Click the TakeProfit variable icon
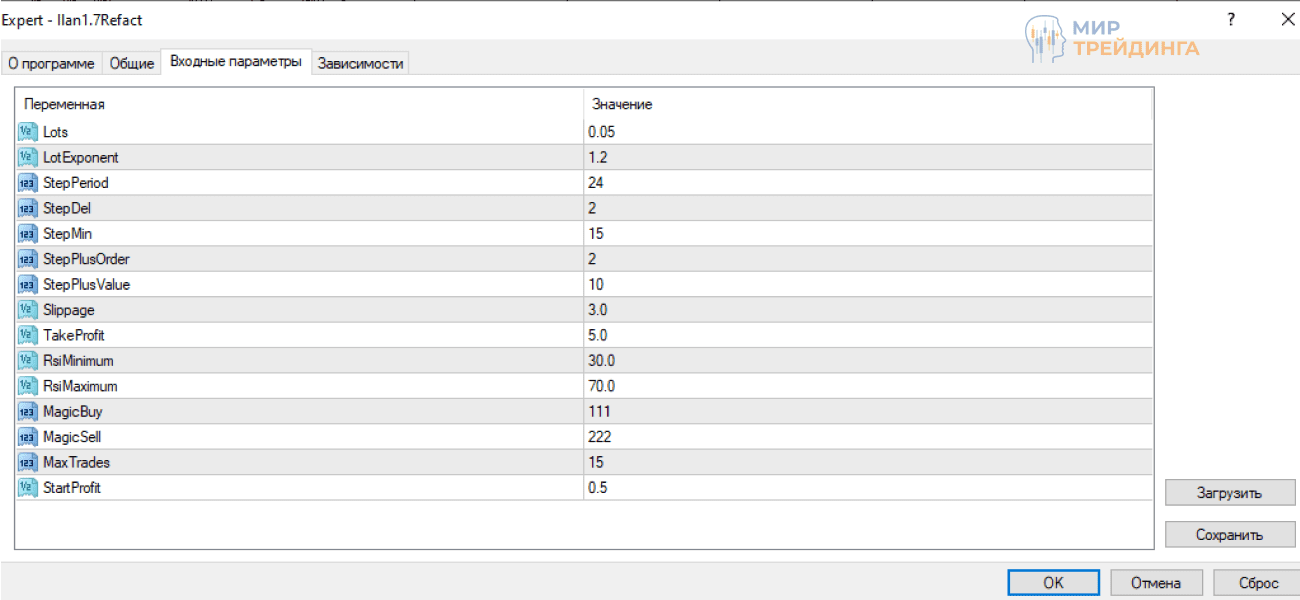Viewport: 1300px width, 600px height. point(27,335)
